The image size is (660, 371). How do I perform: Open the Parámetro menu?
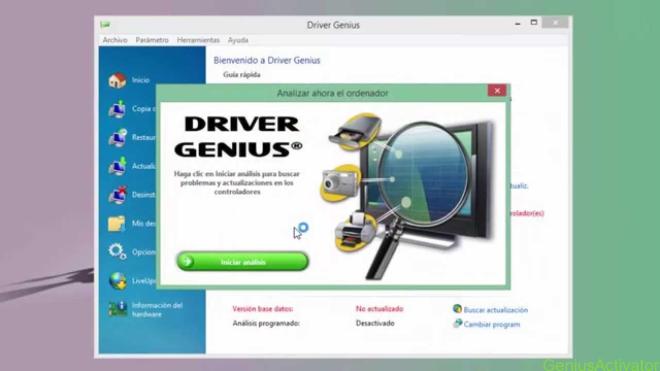152,40
